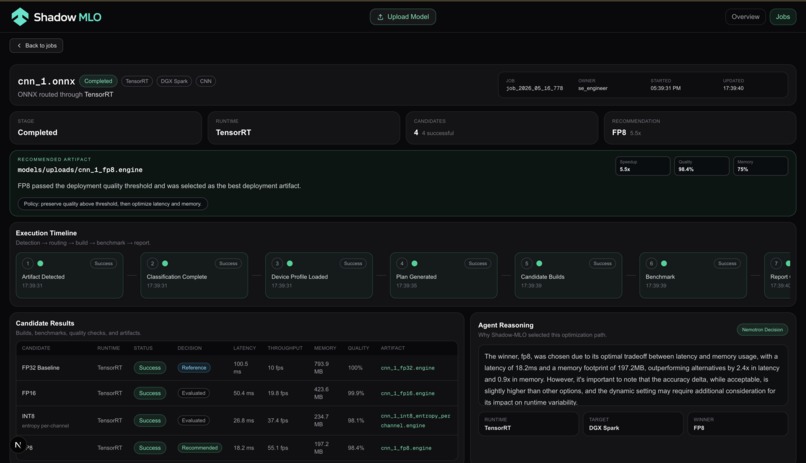Image resolution: width=806 pixels, height=463 pixels.
Task: Click the Upload Model button
Action: coord(403,17)
